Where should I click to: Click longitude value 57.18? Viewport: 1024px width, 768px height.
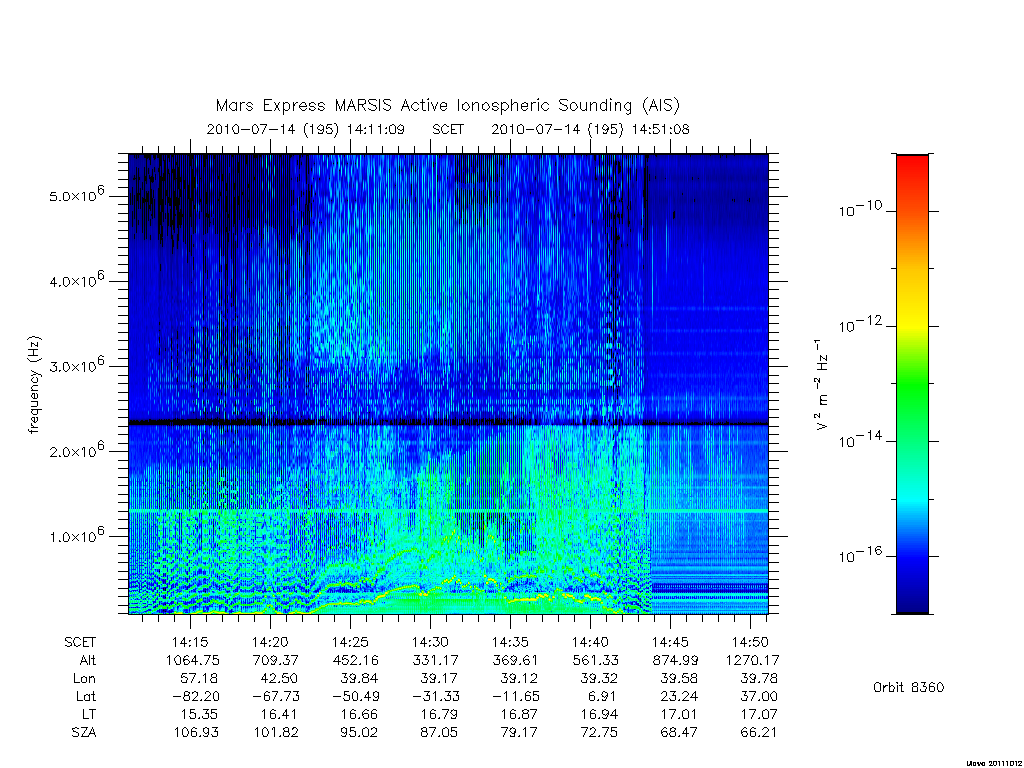[x=199, y=679]
